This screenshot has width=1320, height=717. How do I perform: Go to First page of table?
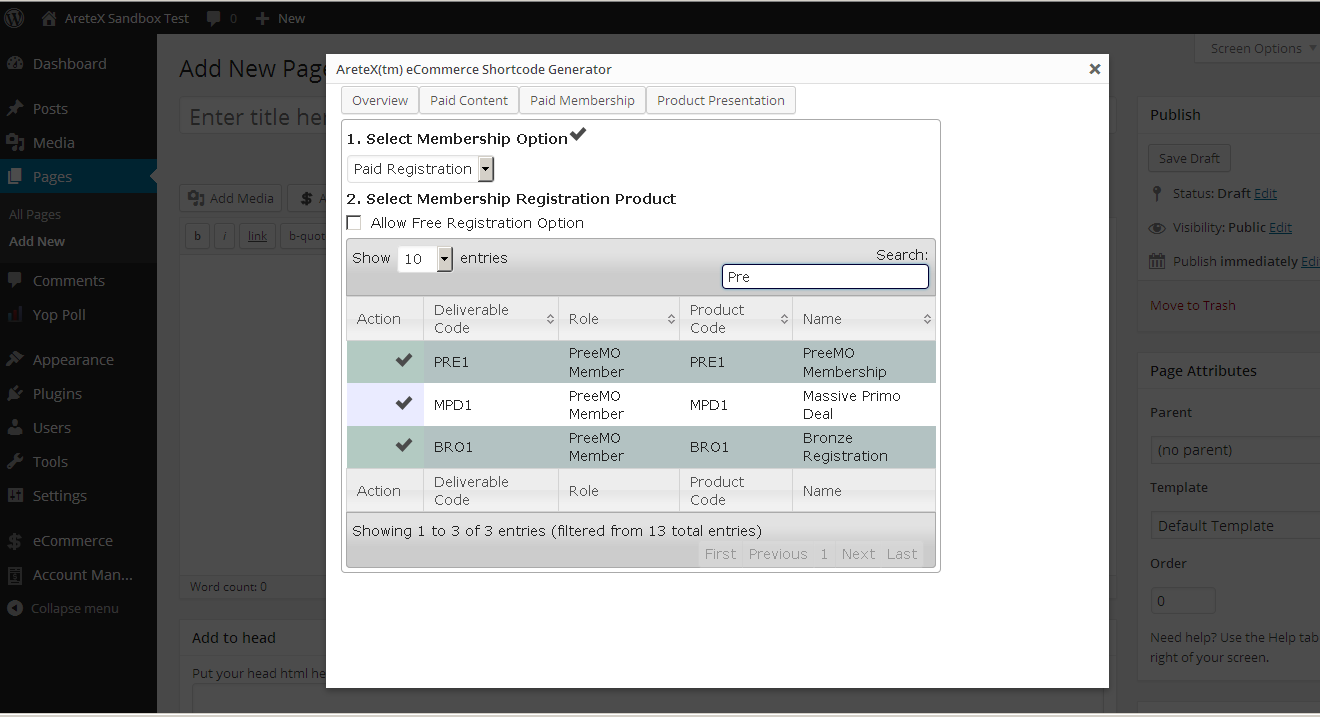click(x=720, y=554)
